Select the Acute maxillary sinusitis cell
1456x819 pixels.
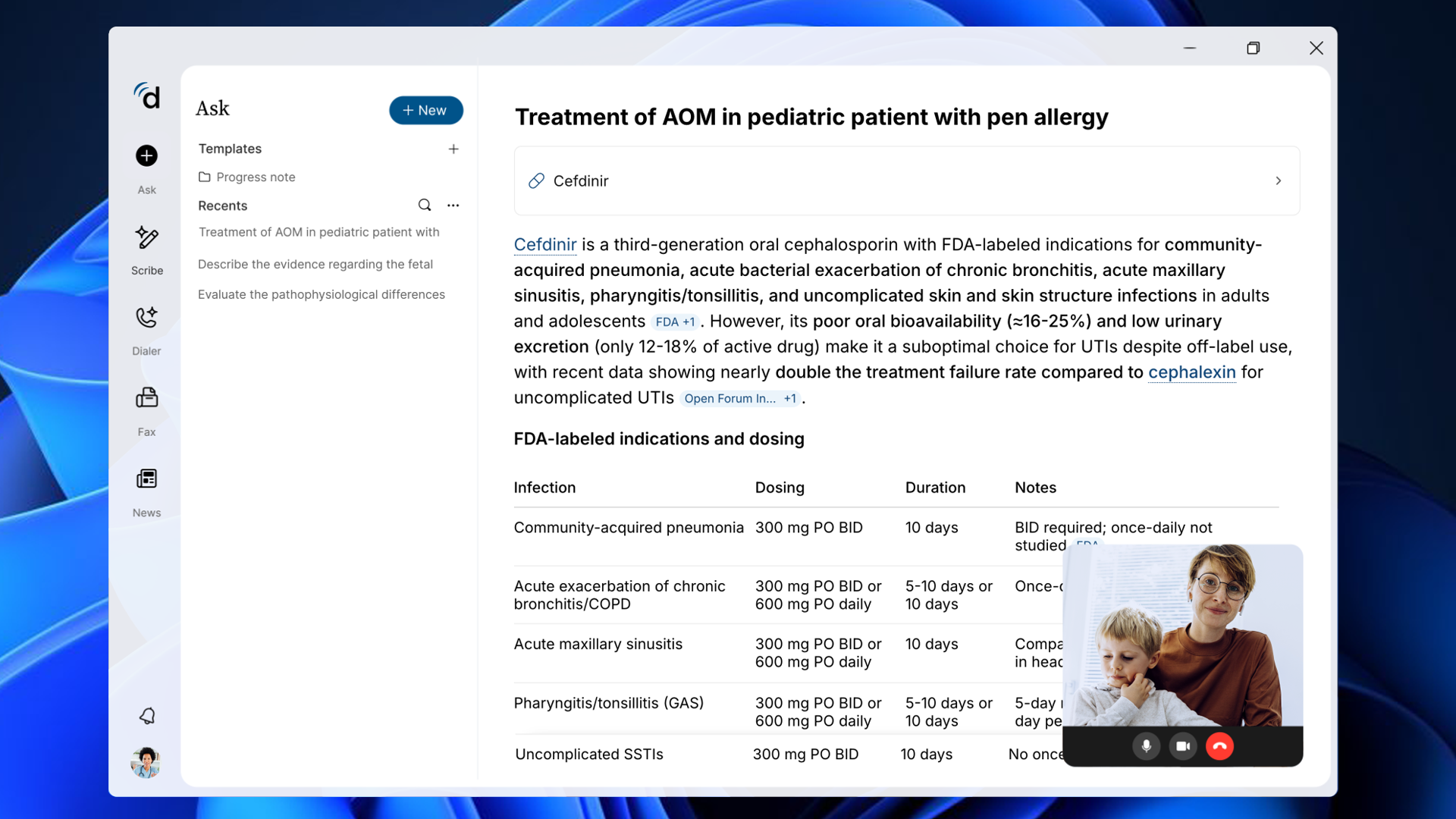pyautogui.click(x=598, y=644)
